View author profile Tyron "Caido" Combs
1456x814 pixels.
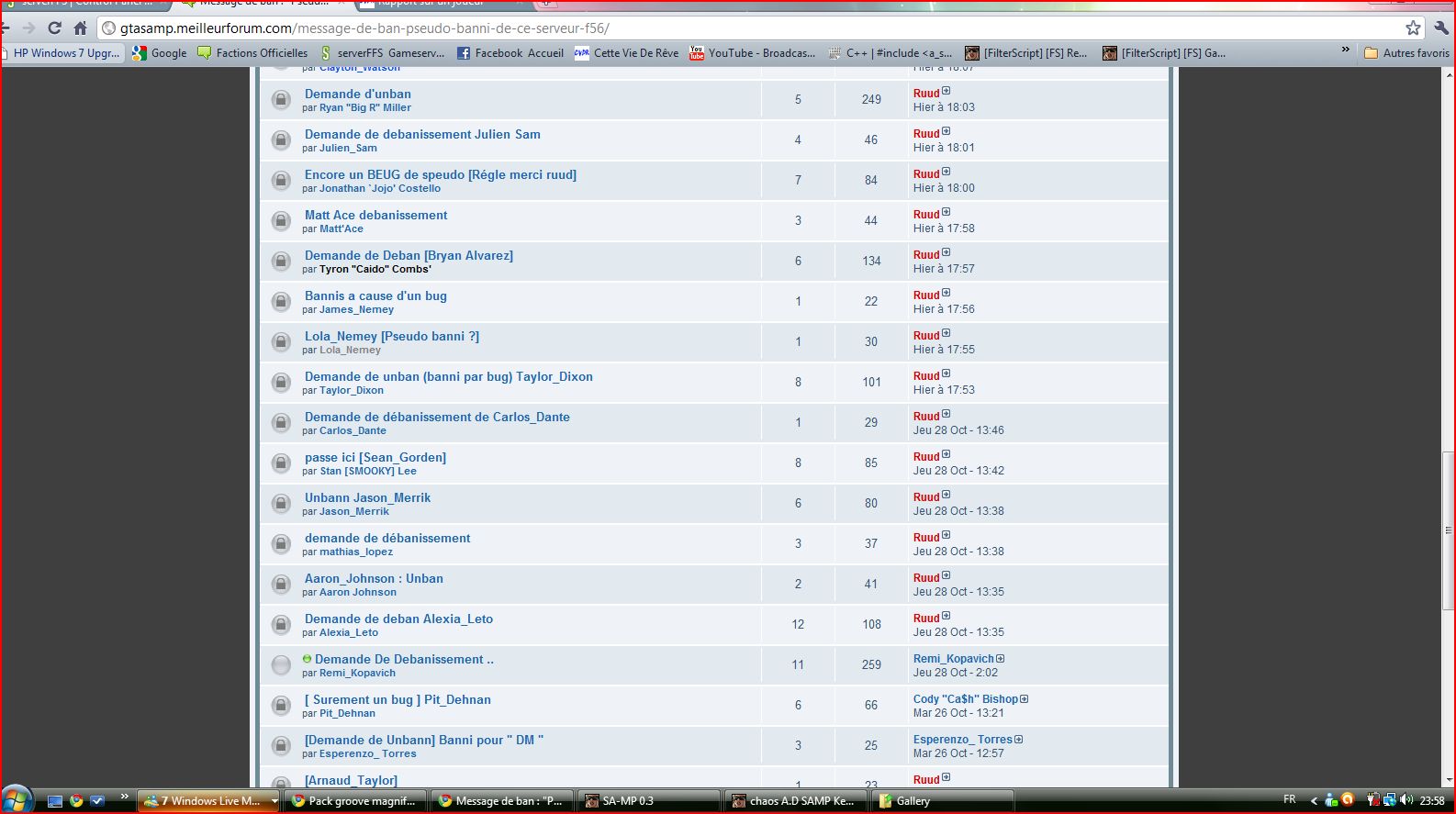(x=375, y=269)
